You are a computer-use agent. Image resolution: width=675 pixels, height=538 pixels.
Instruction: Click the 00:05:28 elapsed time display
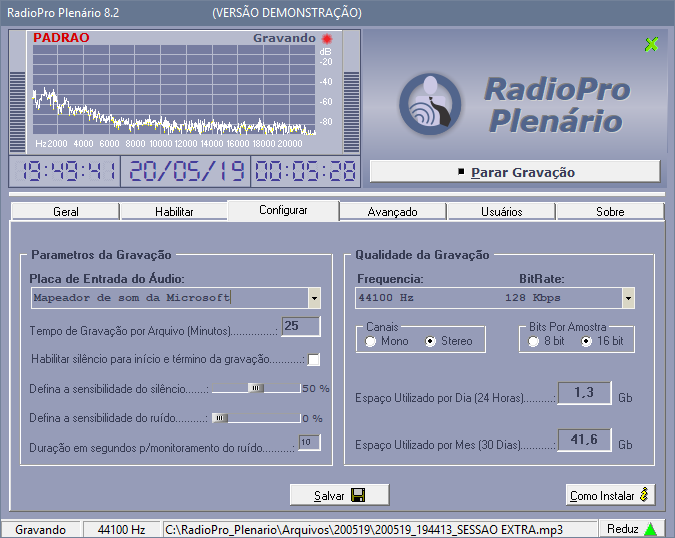point(305,171)
